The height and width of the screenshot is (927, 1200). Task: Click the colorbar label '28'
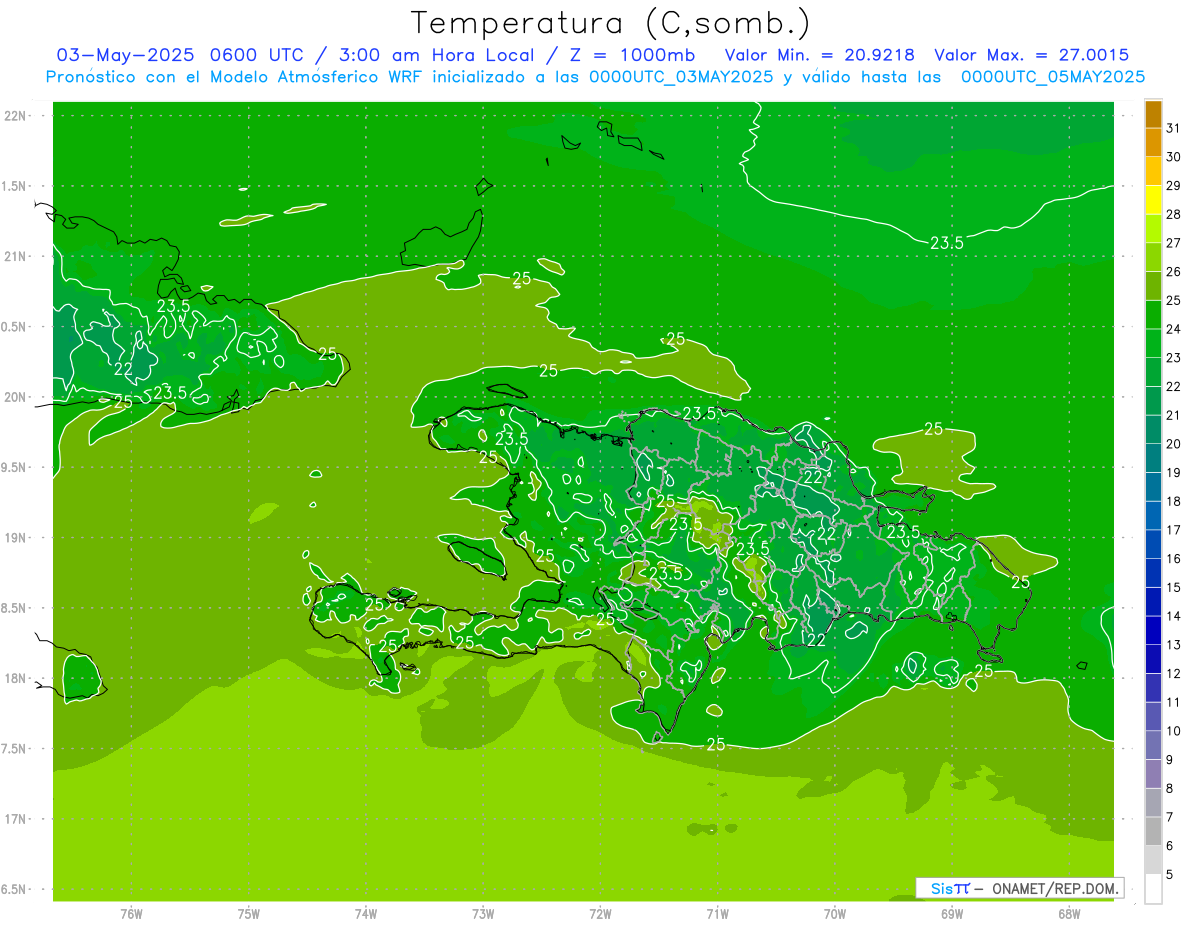tap(1174, 214)
